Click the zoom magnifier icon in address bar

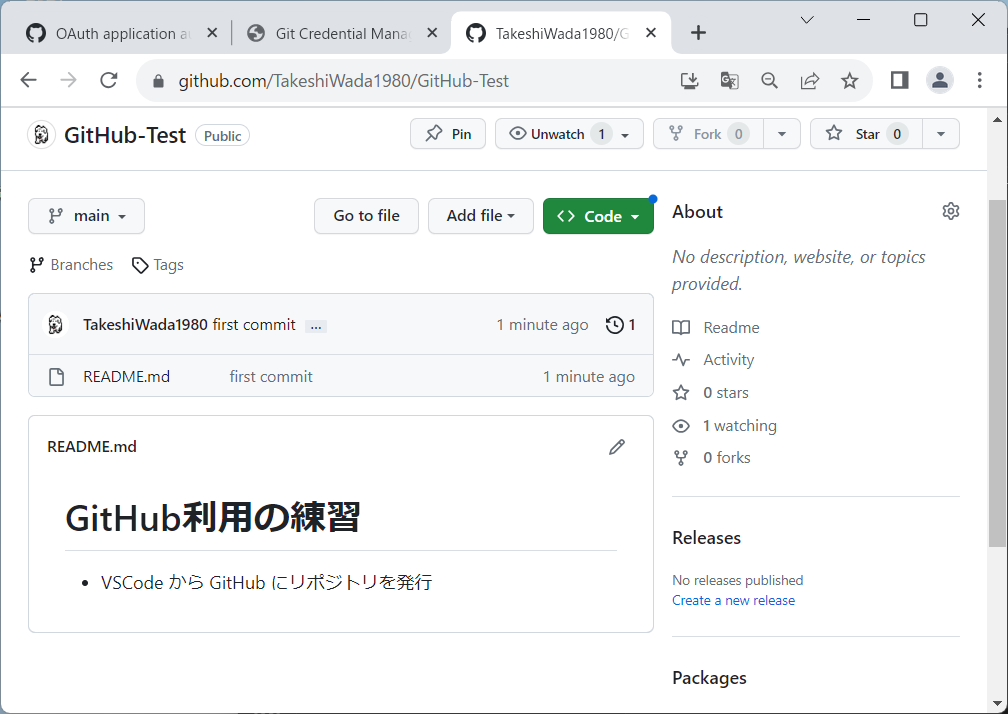[769, 81]
